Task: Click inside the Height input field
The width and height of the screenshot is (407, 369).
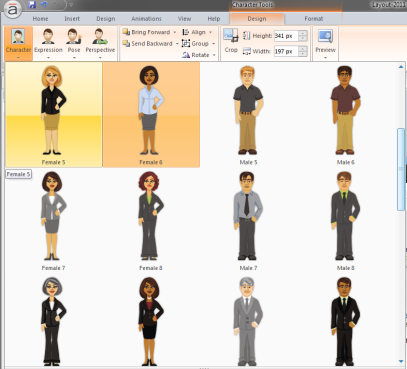Action: coord(286,36)
